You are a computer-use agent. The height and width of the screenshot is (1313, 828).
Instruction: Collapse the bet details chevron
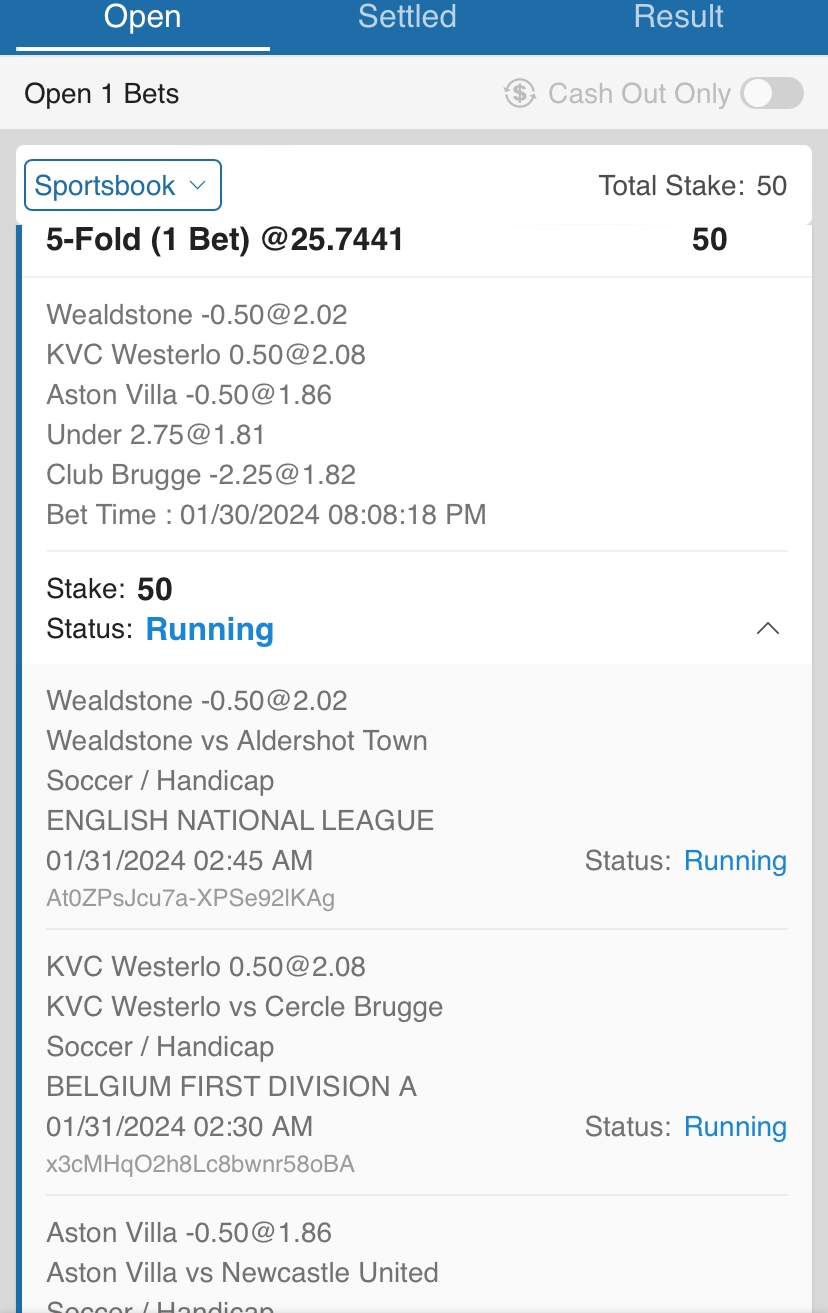tap(768, 629)
